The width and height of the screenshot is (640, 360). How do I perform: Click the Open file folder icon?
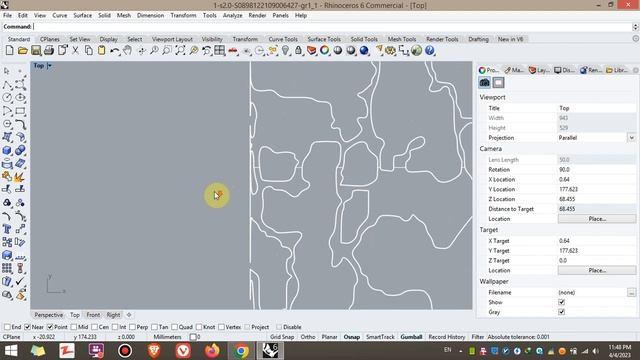pos(22,50)
